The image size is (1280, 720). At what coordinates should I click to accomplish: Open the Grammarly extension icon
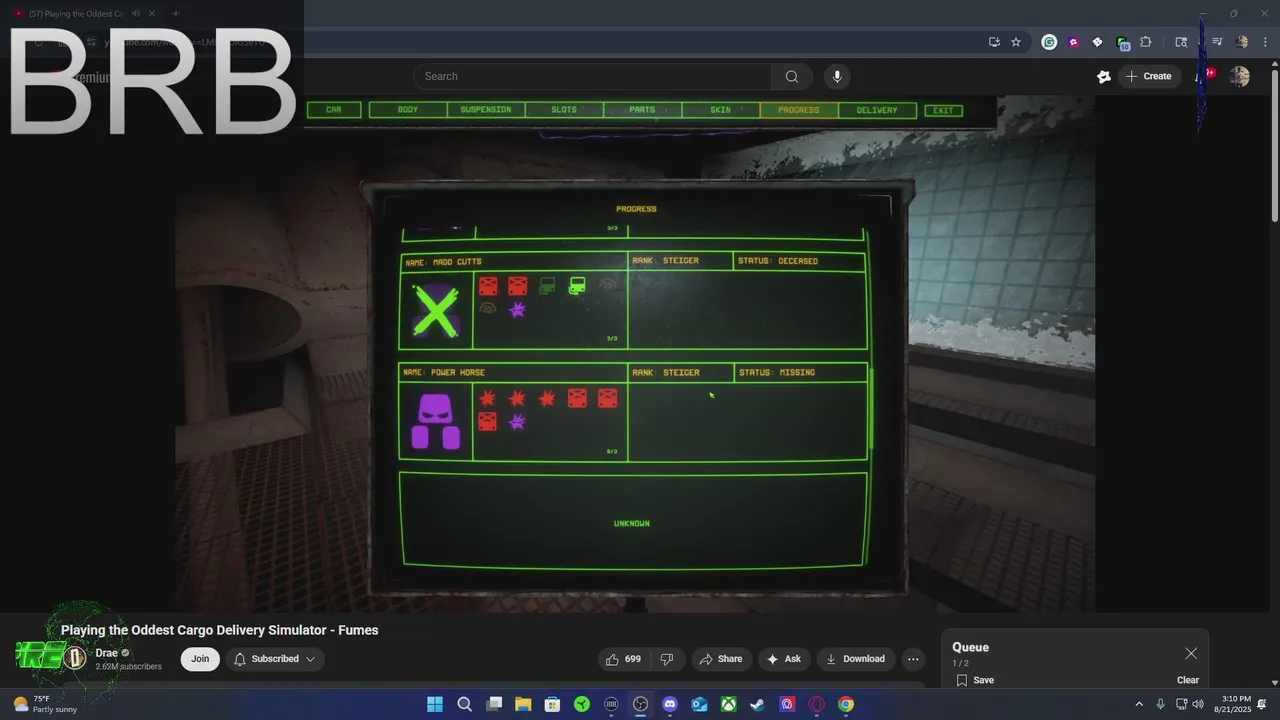(1049, 42)
